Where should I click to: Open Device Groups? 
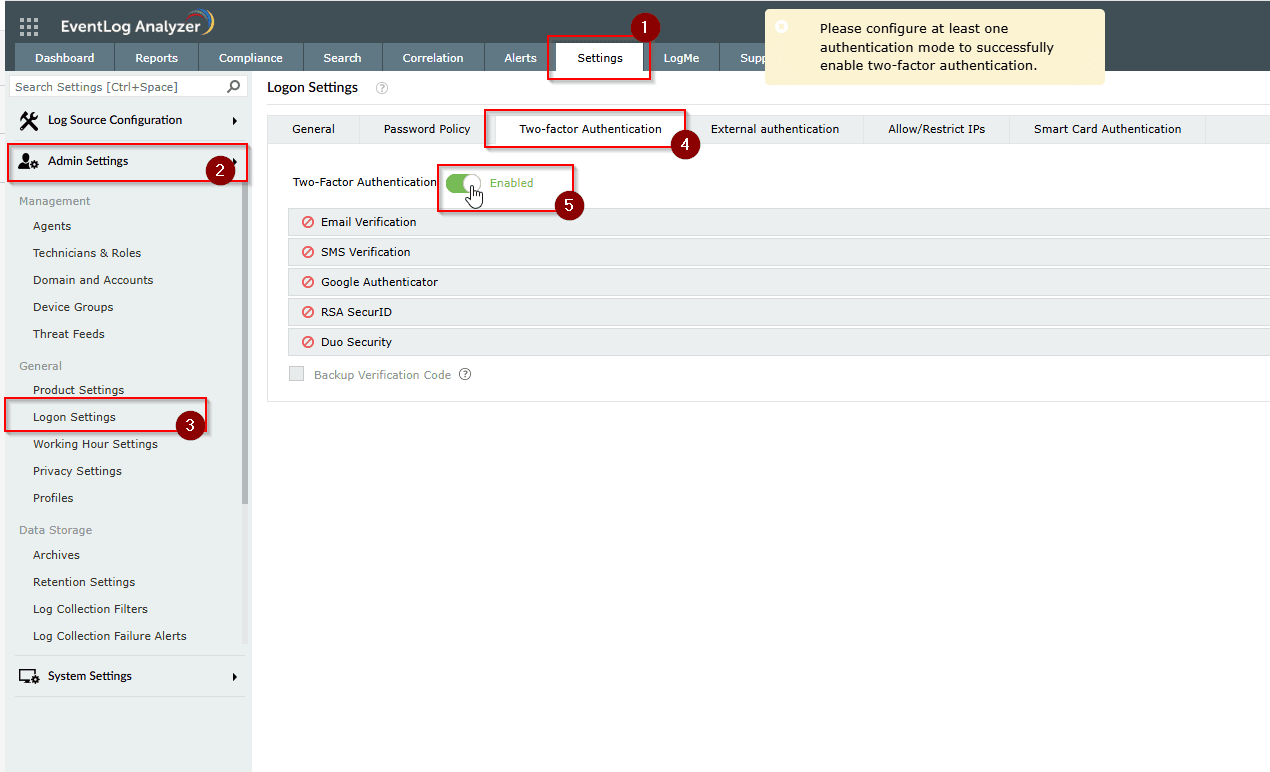click(73, 307)
